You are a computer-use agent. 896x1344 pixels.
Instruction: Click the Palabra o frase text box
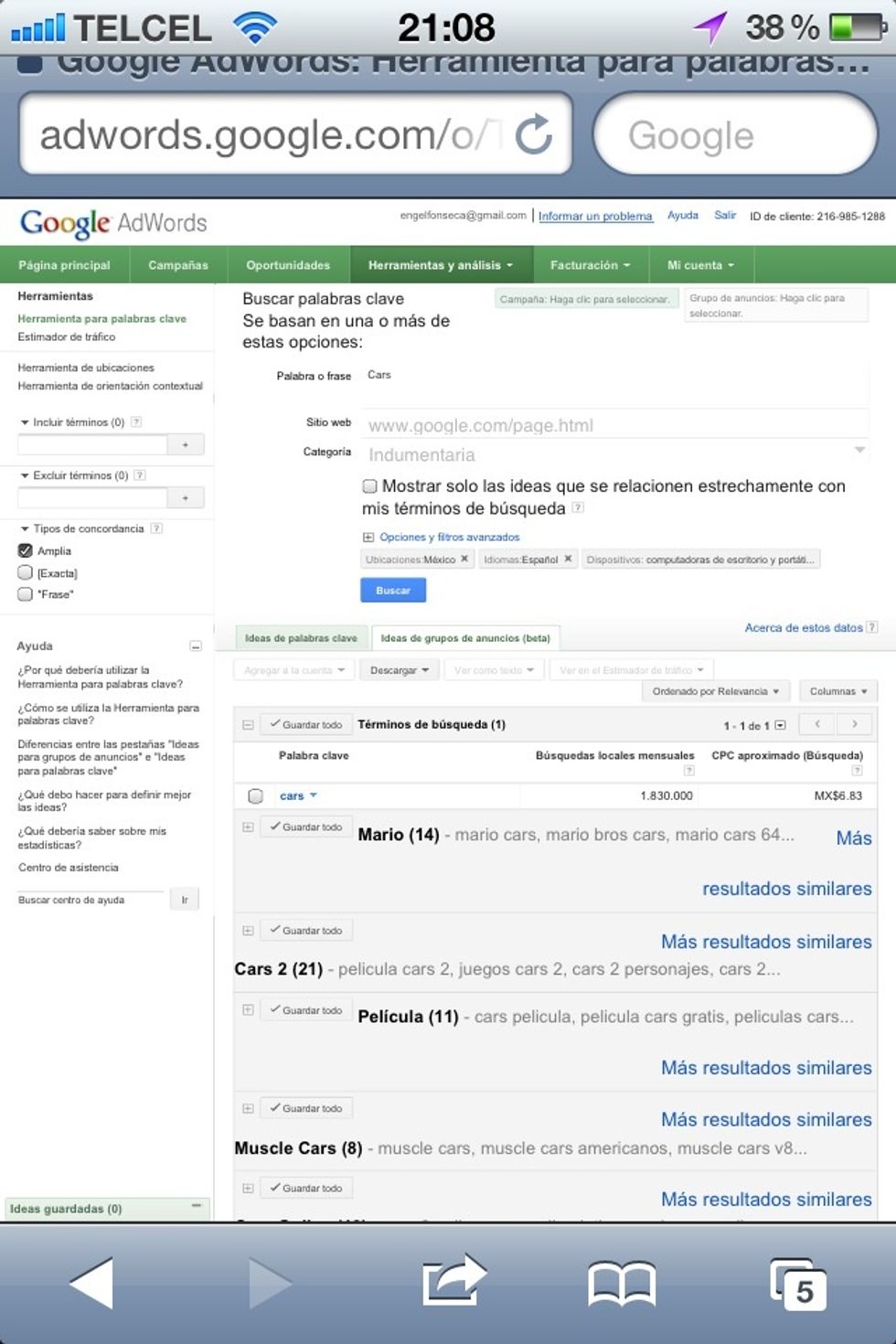pos(614,383)
